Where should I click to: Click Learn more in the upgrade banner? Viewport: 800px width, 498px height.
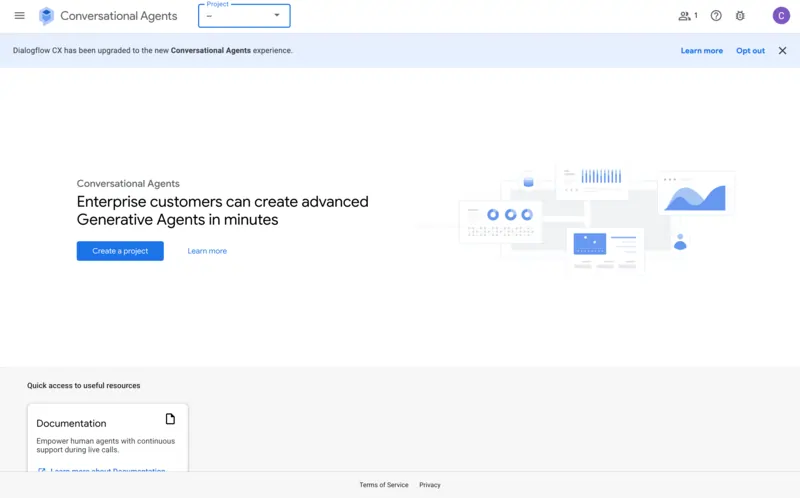pos(702,51)
